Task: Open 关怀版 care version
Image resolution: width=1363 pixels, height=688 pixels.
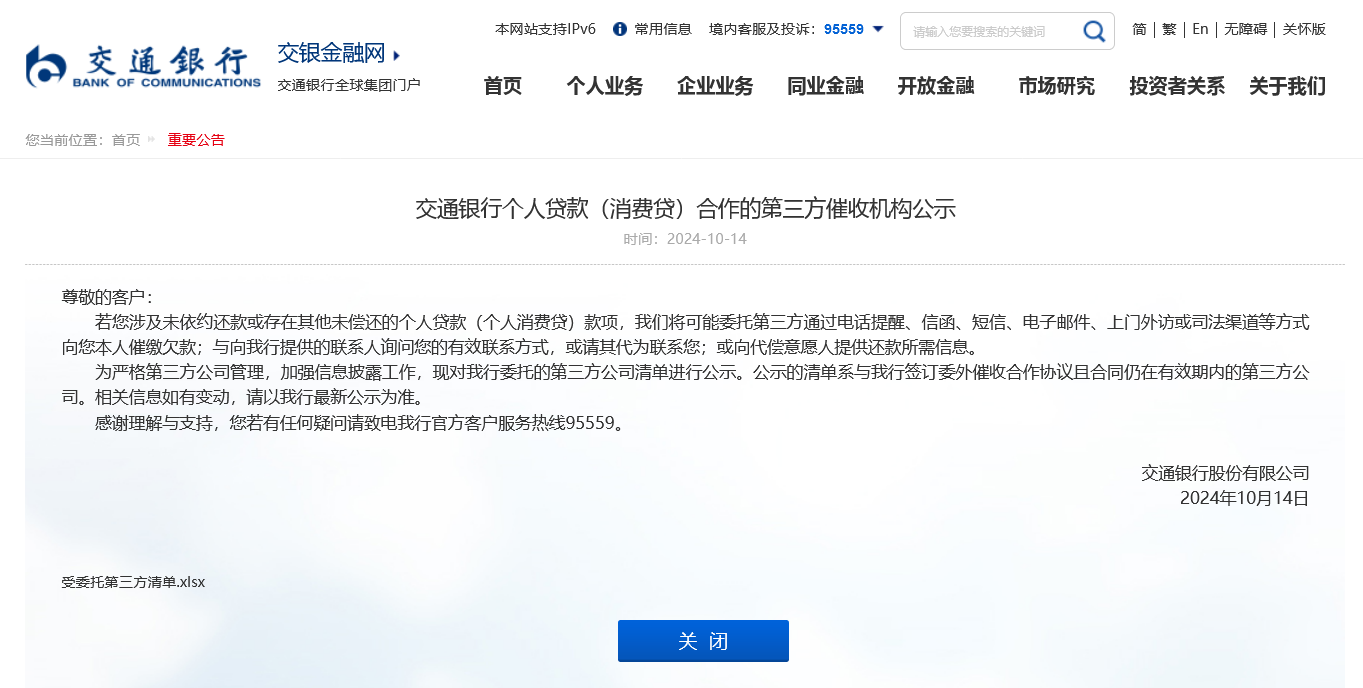Action: click(x=1304, y=29)
